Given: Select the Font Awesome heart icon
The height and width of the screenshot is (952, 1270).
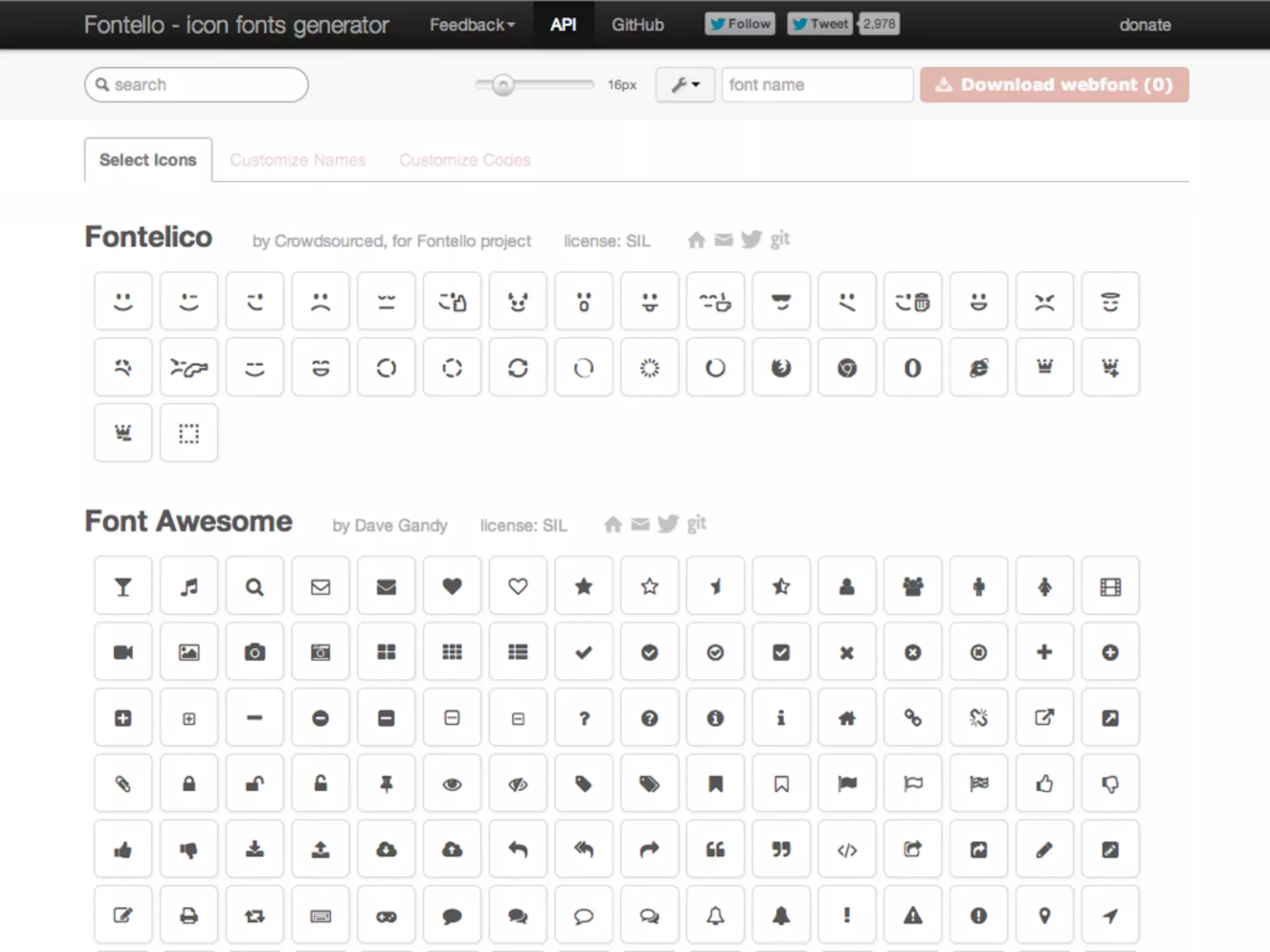Looking at the screenshot, I should click(x=452, y=586).
